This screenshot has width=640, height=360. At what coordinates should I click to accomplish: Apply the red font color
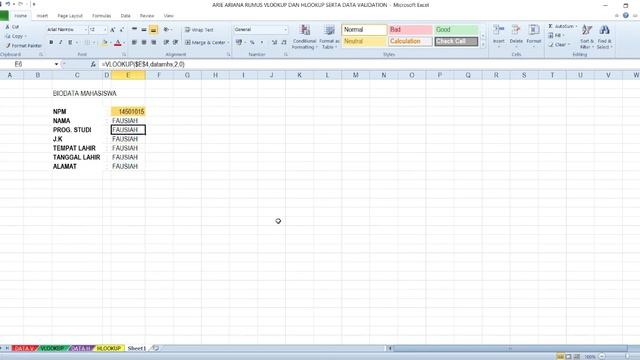coord(118,42)
